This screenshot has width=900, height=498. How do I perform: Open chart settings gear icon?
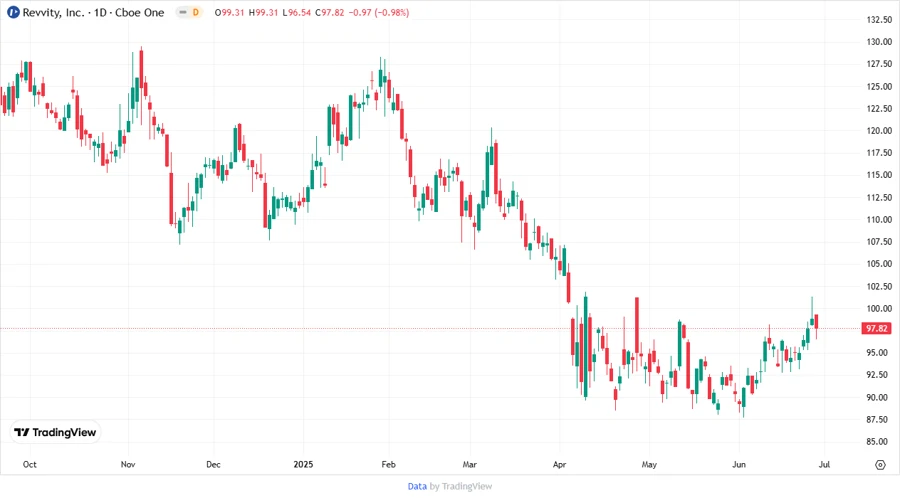point(880,465)
